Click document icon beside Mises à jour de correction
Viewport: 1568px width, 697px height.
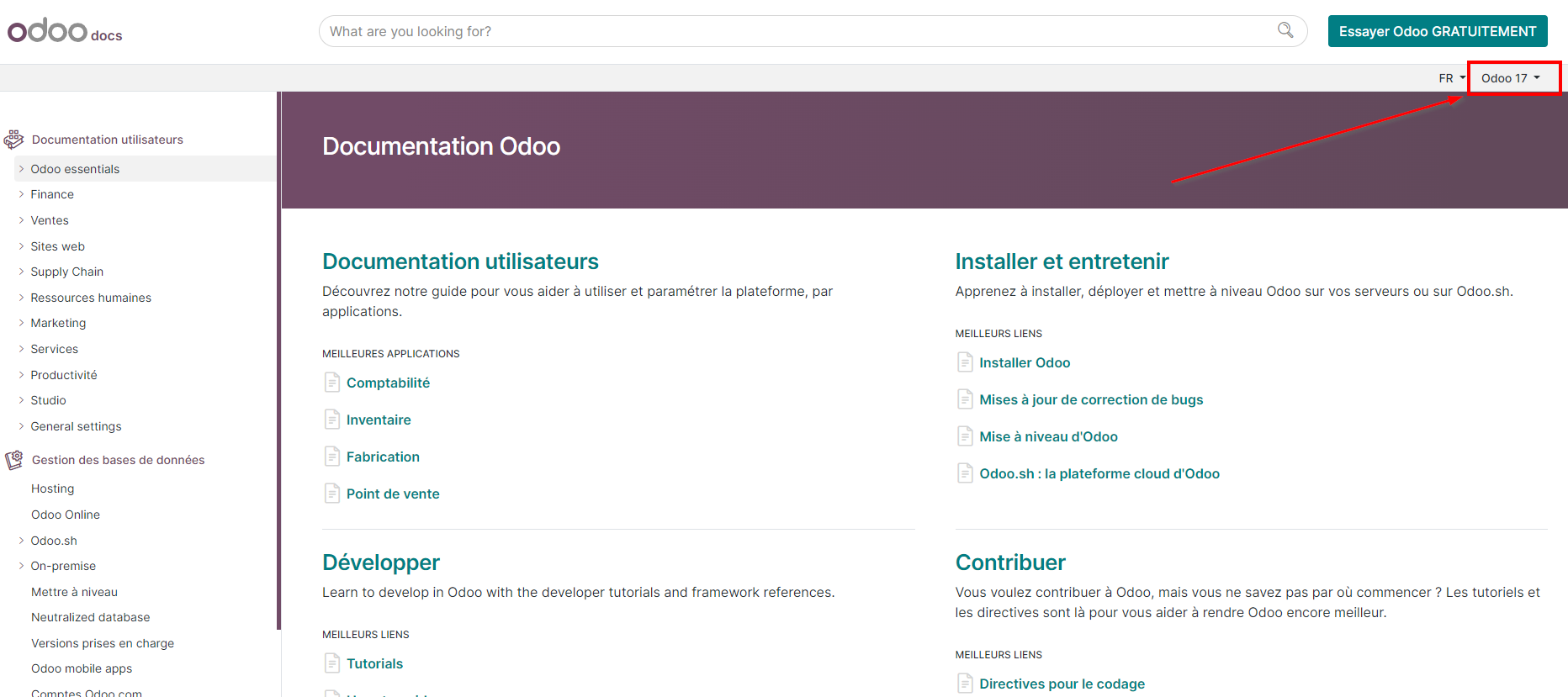click(x=965, y=399)
